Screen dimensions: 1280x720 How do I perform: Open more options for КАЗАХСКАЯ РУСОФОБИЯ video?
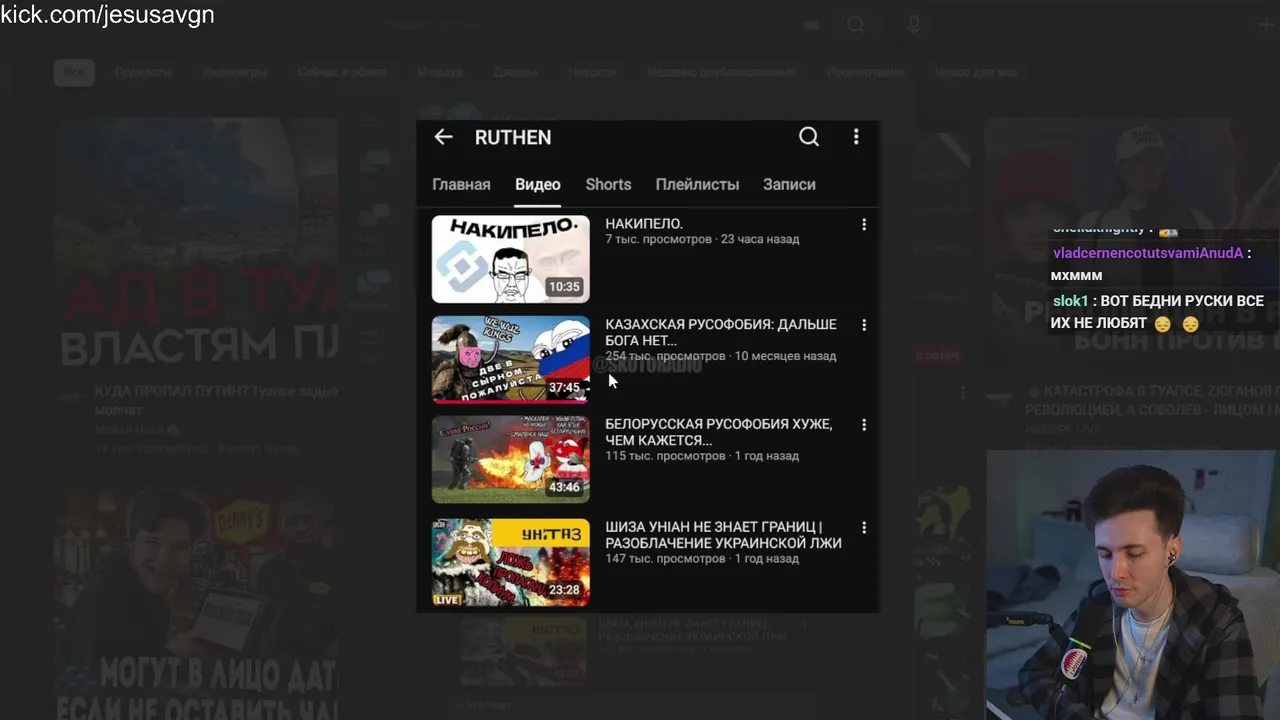pos(864,325)
